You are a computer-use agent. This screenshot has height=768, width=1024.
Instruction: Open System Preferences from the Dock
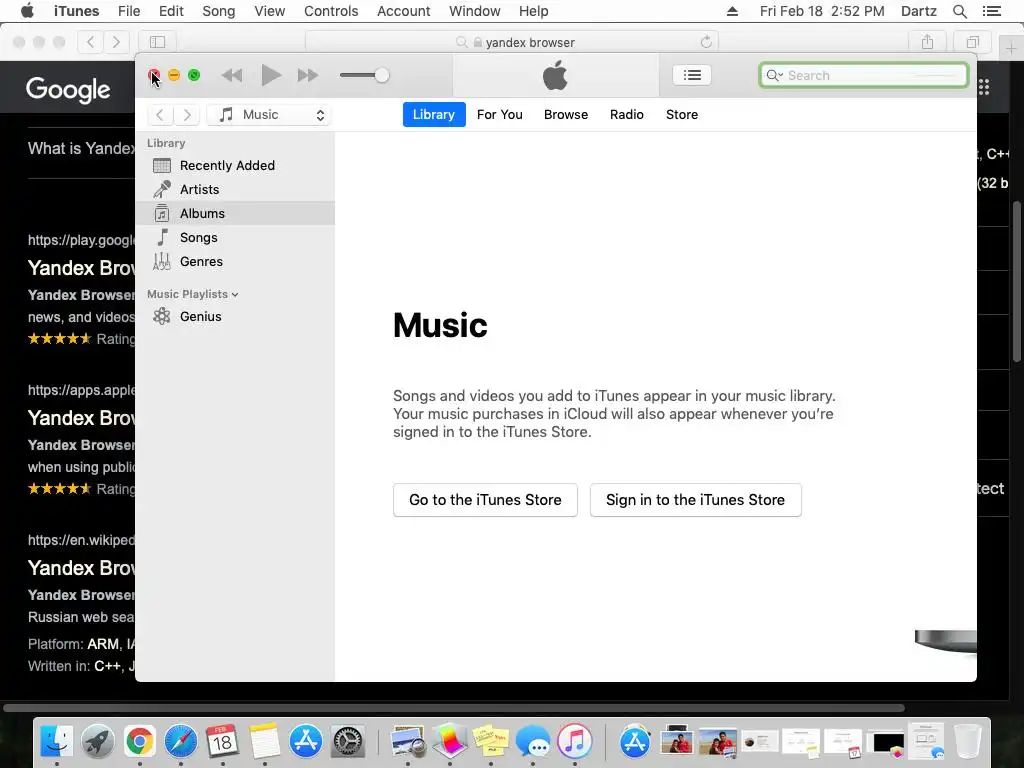pyautogui.click(x=347, y=742)
